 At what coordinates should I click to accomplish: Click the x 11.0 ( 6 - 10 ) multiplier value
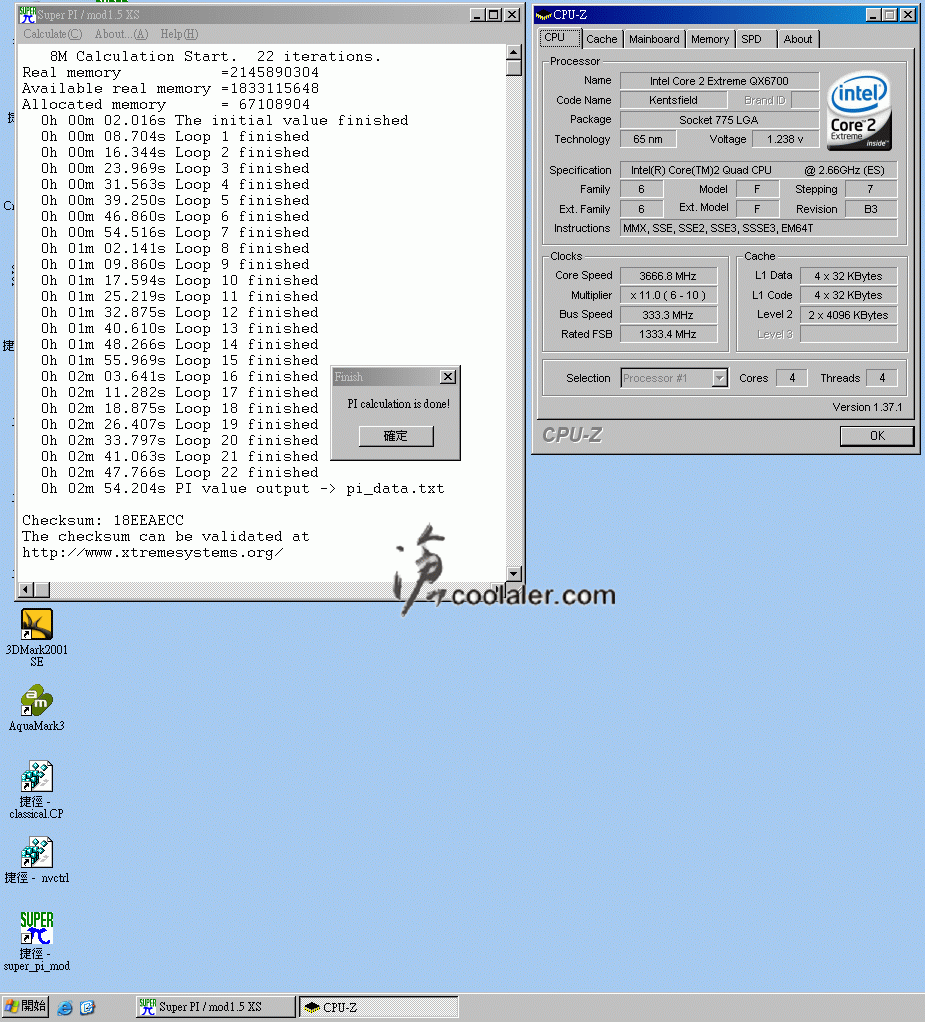tap(668, 295)
